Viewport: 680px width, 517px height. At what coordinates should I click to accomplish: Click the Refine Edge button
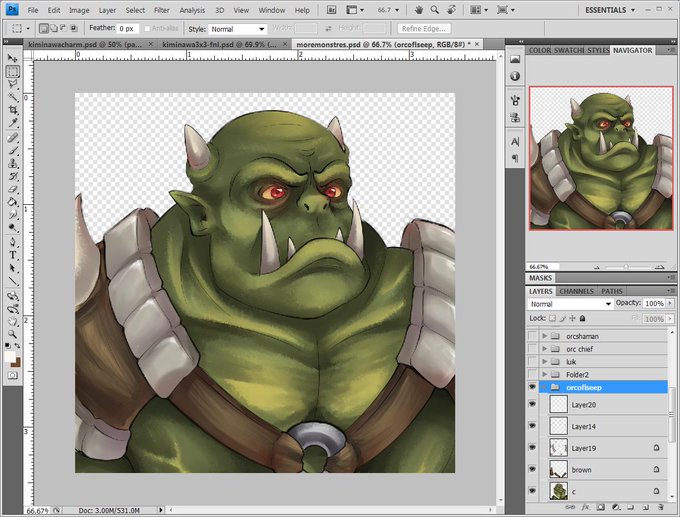424,29
